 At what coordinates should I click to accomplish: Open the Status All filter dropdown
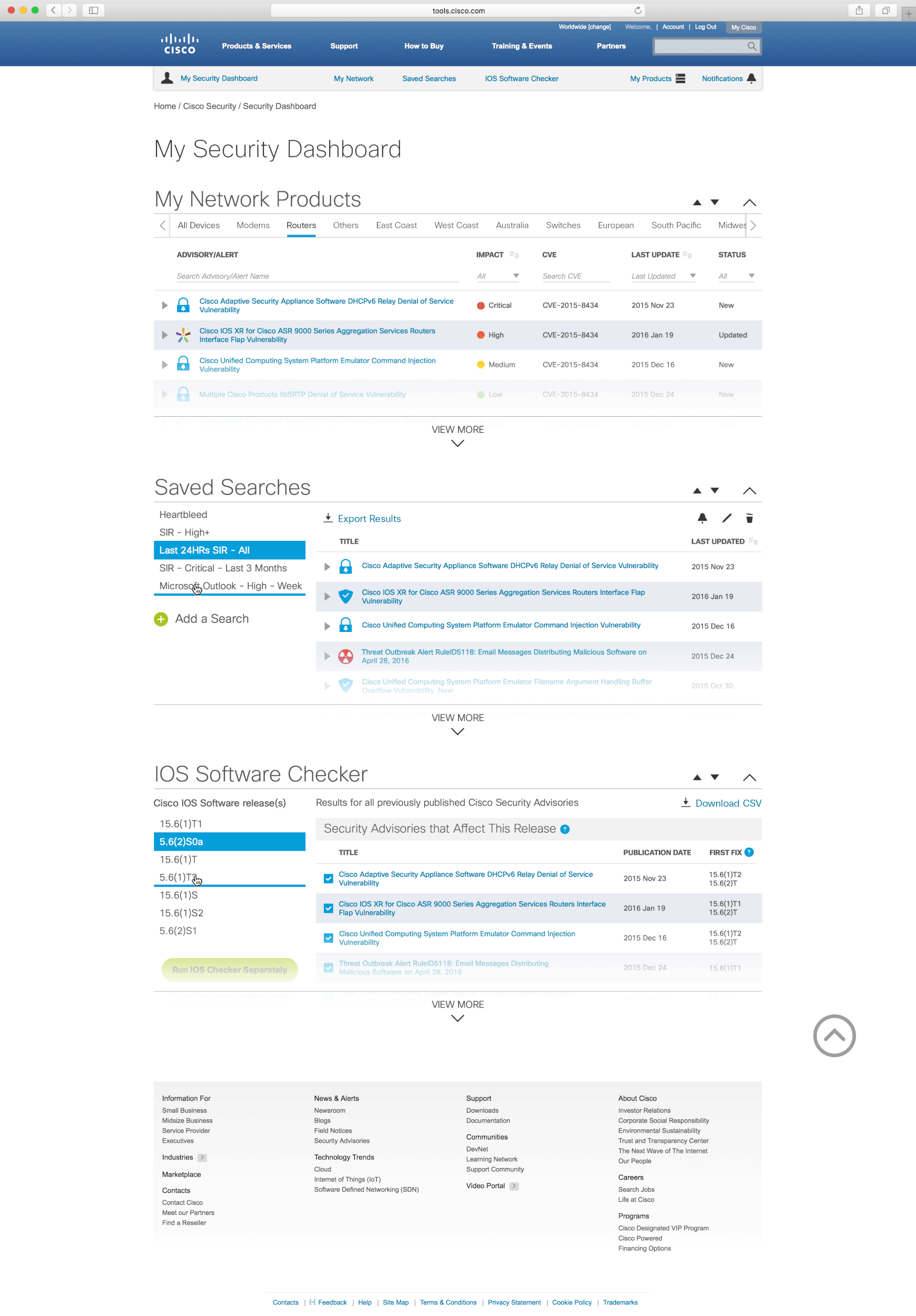coord(736,276)
